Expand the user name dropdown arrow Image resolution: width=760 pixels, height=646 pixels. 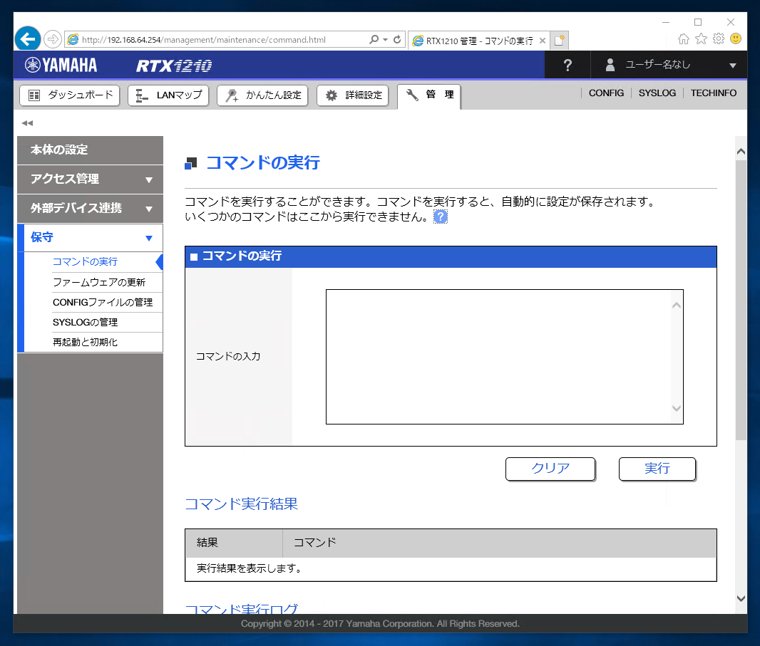pos(732,65)
